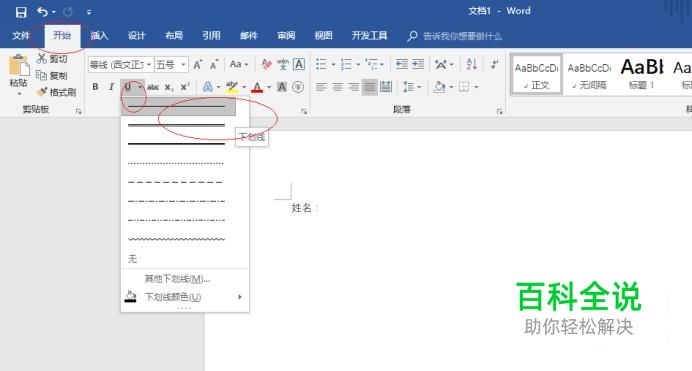Open the borders dropdown

tap(476, 87)
